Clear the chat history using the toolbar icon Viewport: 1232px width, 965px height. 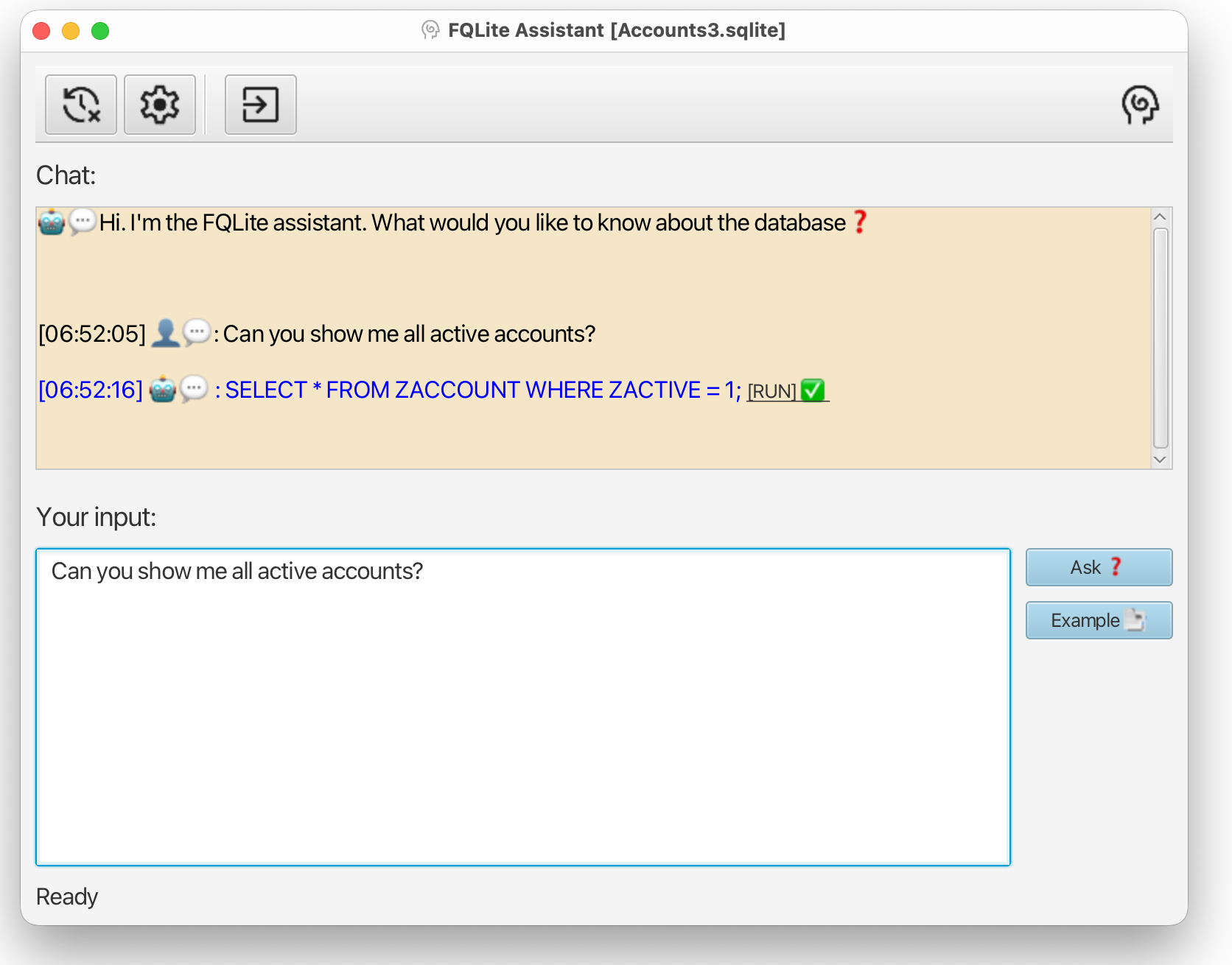[x=80, y=105]
